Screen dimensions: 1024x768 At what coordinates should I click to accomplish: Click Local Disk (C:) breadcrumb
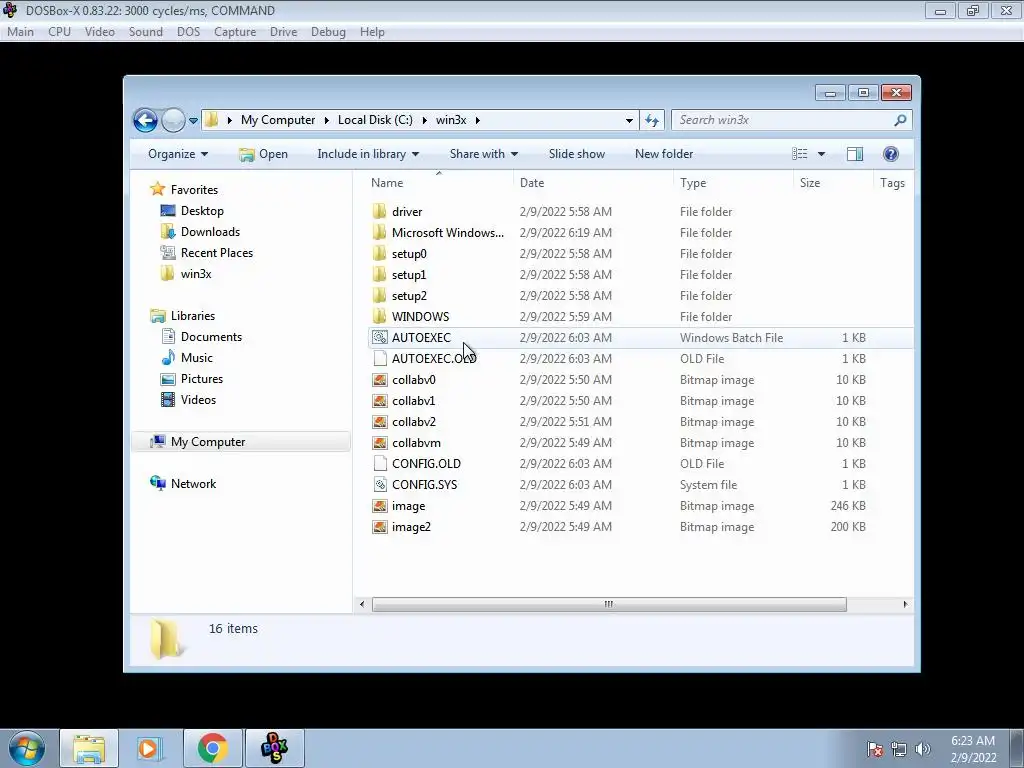coord(375,120)
